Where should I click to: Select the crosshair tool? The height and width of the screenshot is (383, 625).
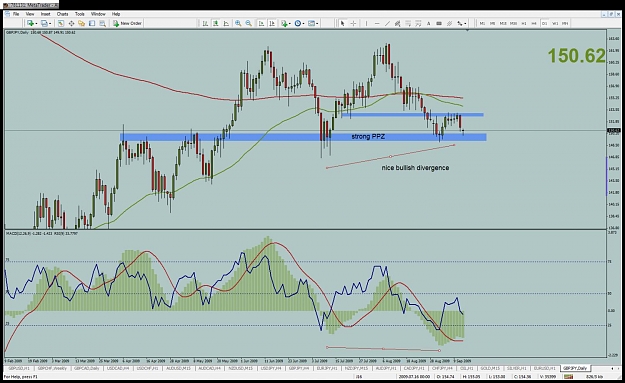353,24
